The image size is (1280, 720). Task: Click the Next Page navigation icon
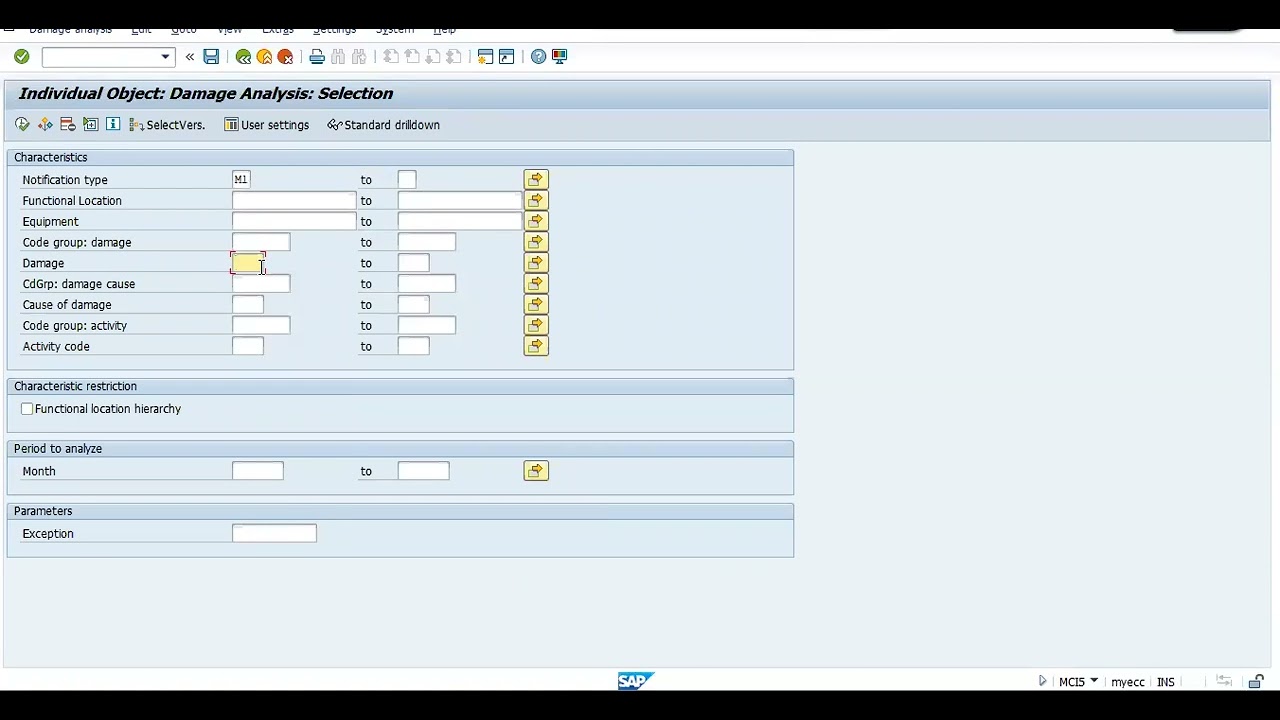coord(432,57)
